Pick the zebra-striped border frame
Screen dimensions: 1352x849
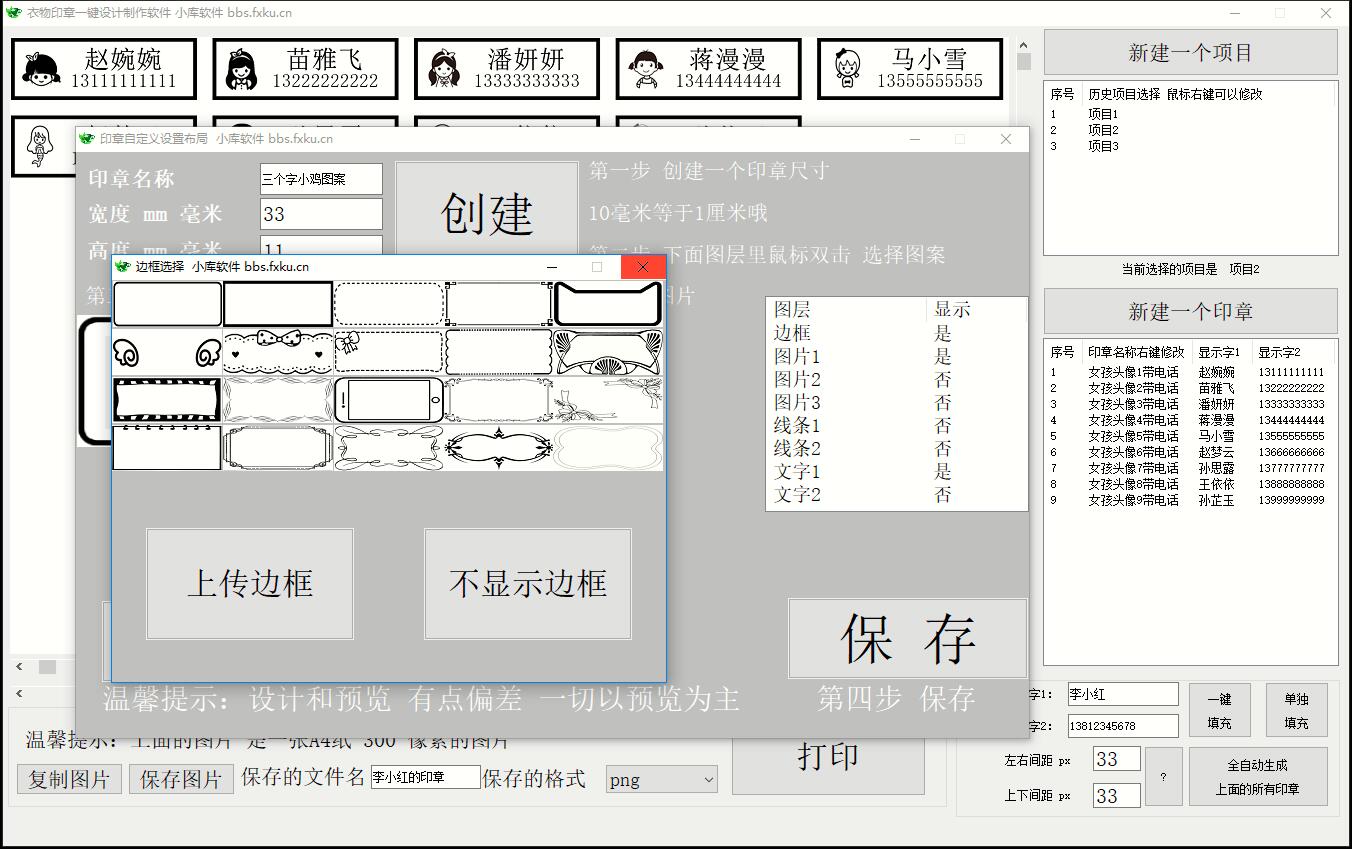[167, 400]
